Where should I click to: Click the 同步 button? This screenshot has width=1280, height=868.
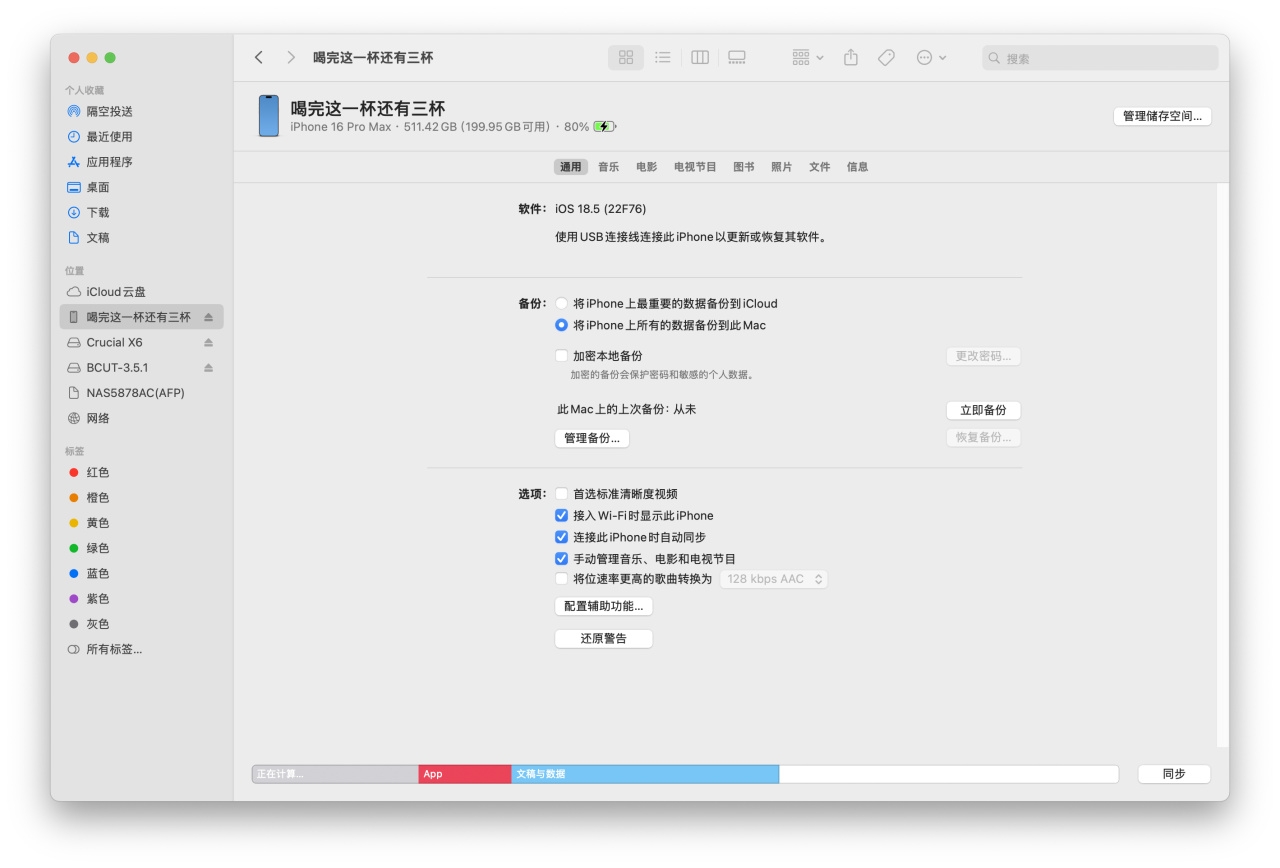1174,774
